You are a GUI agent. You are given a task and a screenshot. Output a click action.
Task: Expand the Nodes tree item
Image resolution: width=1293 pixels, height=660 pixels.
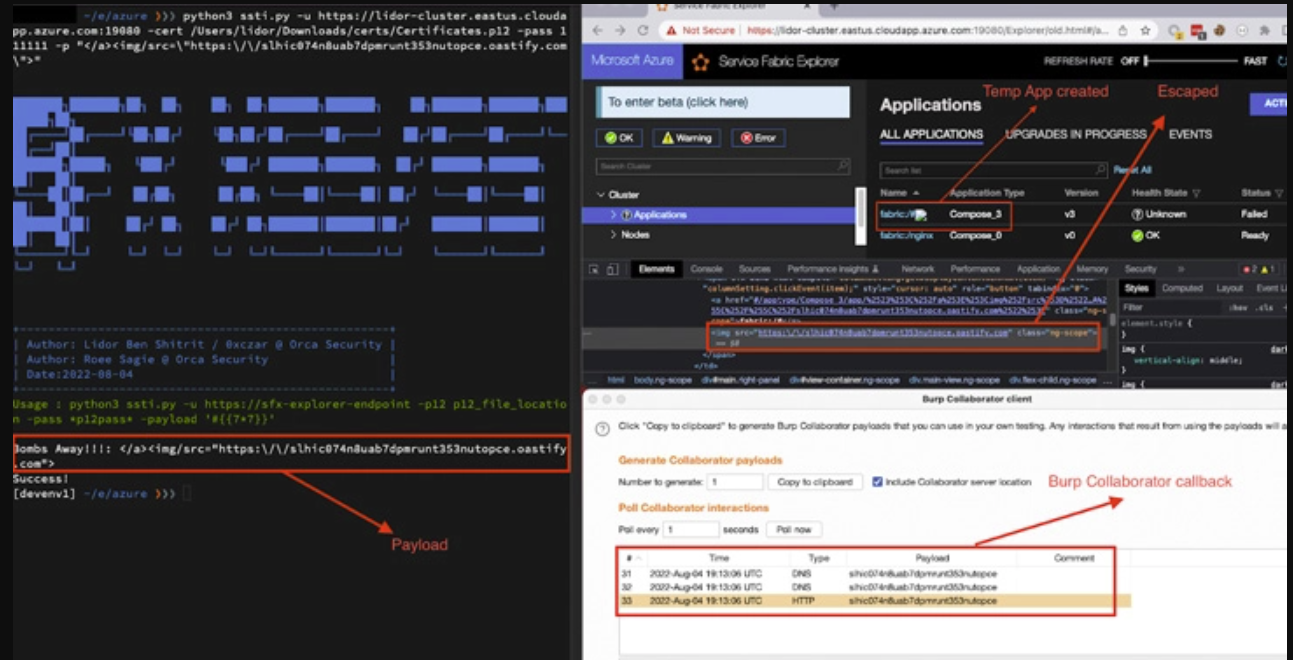point(614,235)
